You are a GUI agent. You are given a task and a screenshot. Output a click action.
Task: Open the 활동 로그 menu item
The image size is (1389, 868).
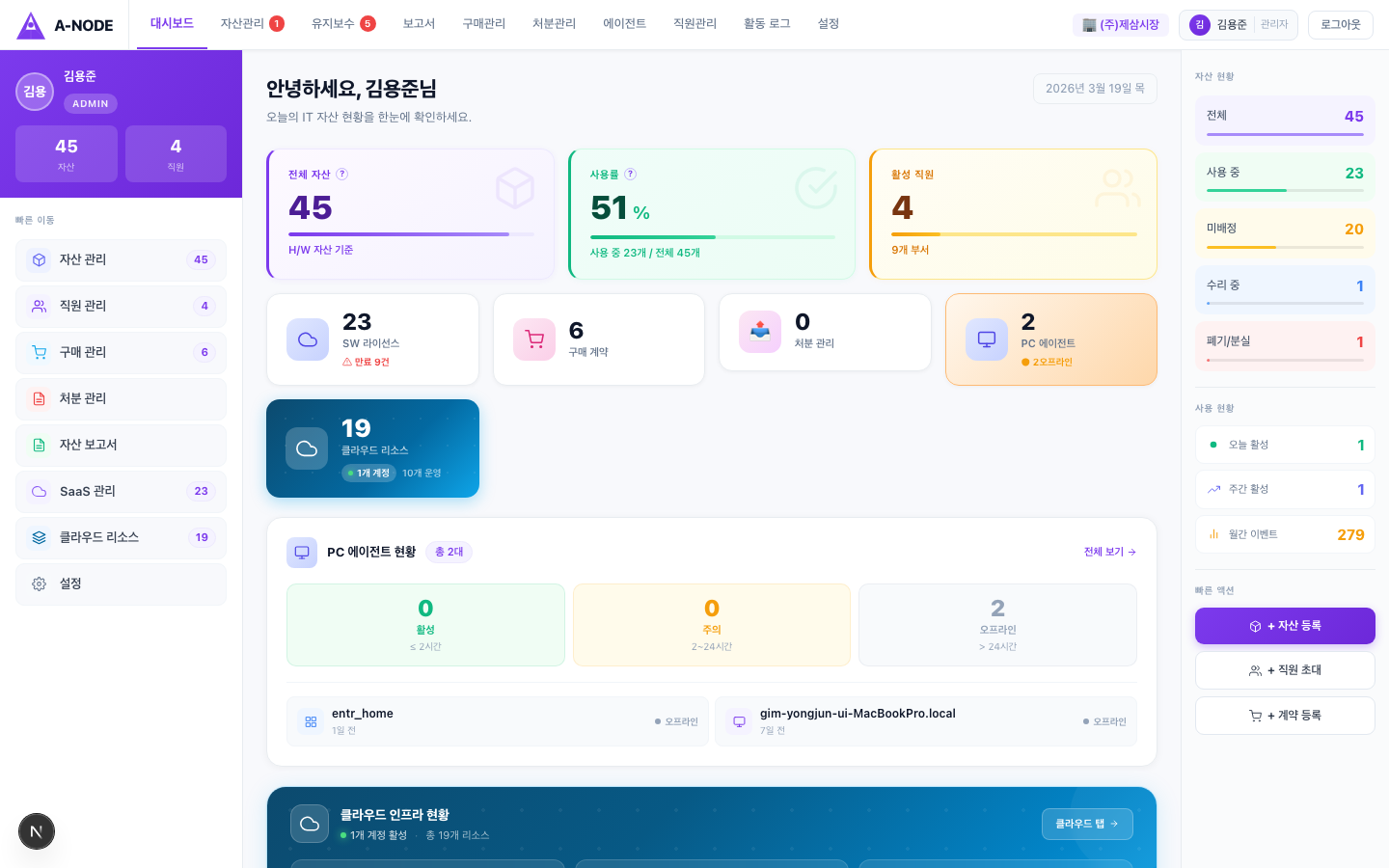(766, 24)
